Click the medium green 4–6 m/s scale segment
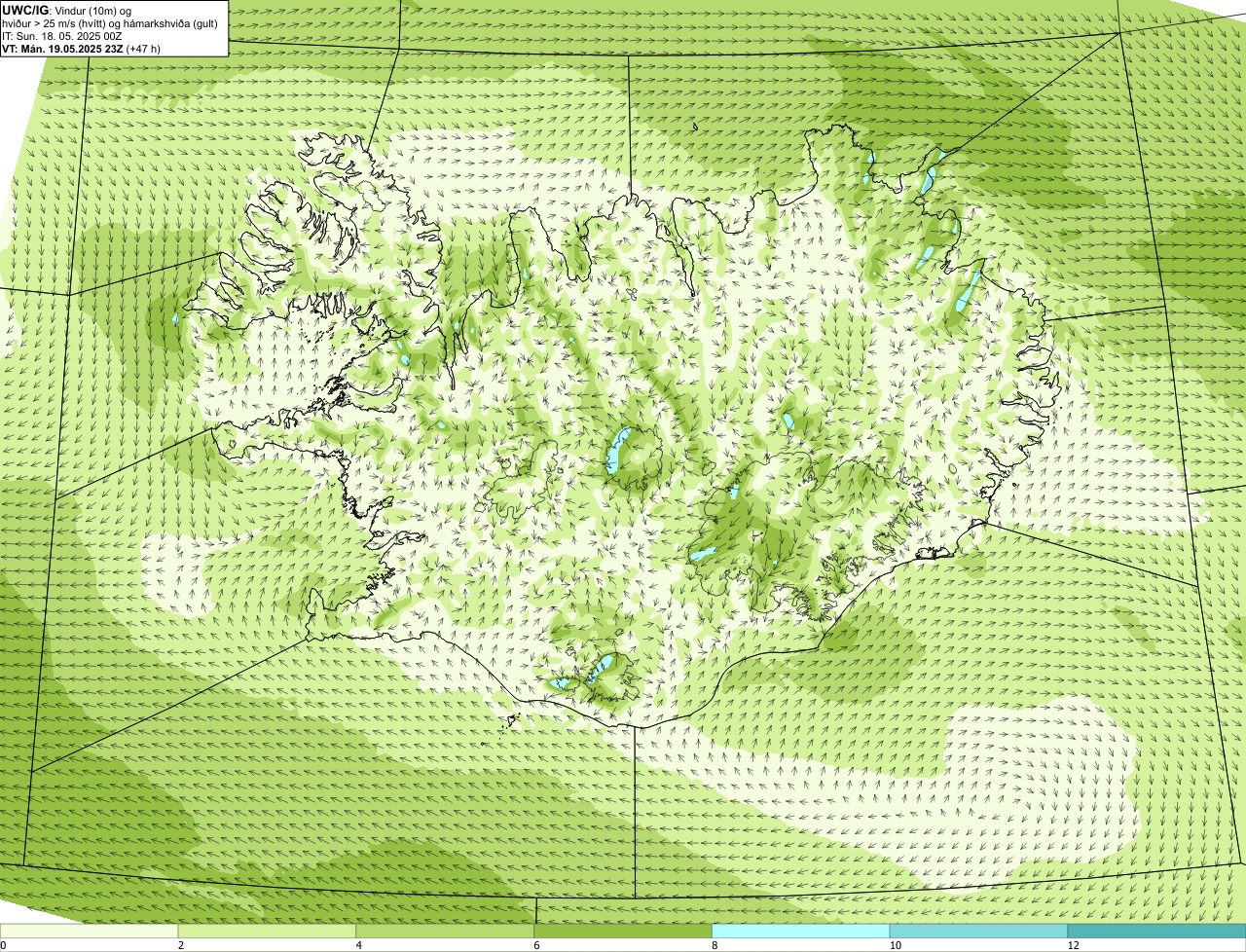The height and width of the screenshot is (952, 1246). [446, 932]
